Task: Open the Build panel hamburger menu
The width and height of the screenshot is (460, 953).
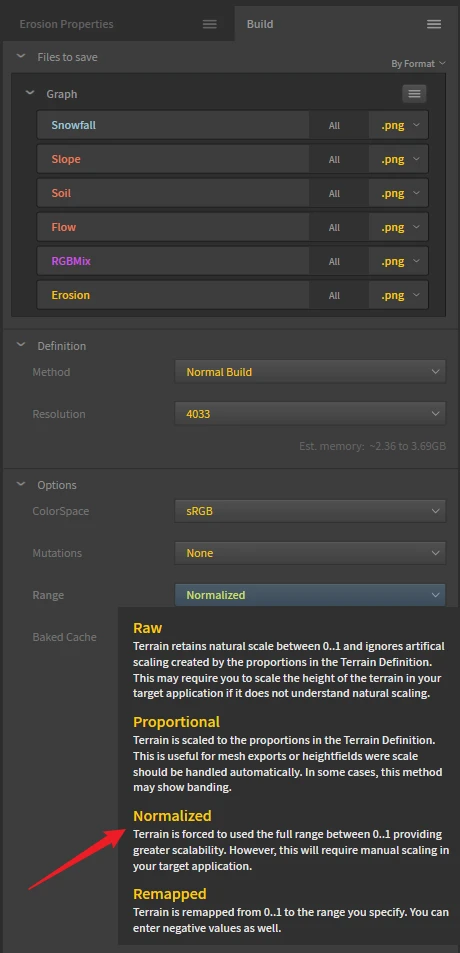Action: pos(434,24)
